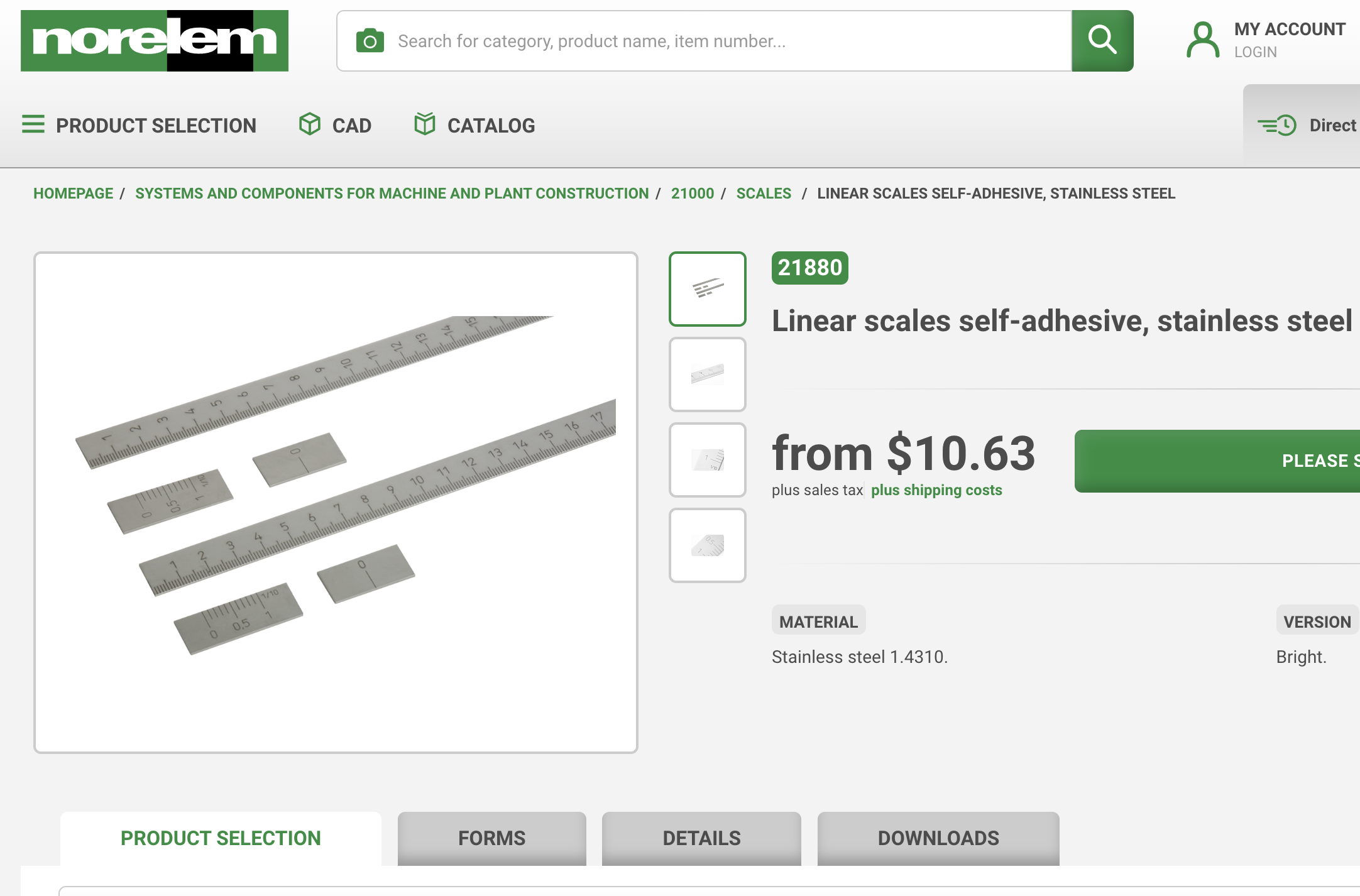Click the norelem logo

(x=155, y=41)
